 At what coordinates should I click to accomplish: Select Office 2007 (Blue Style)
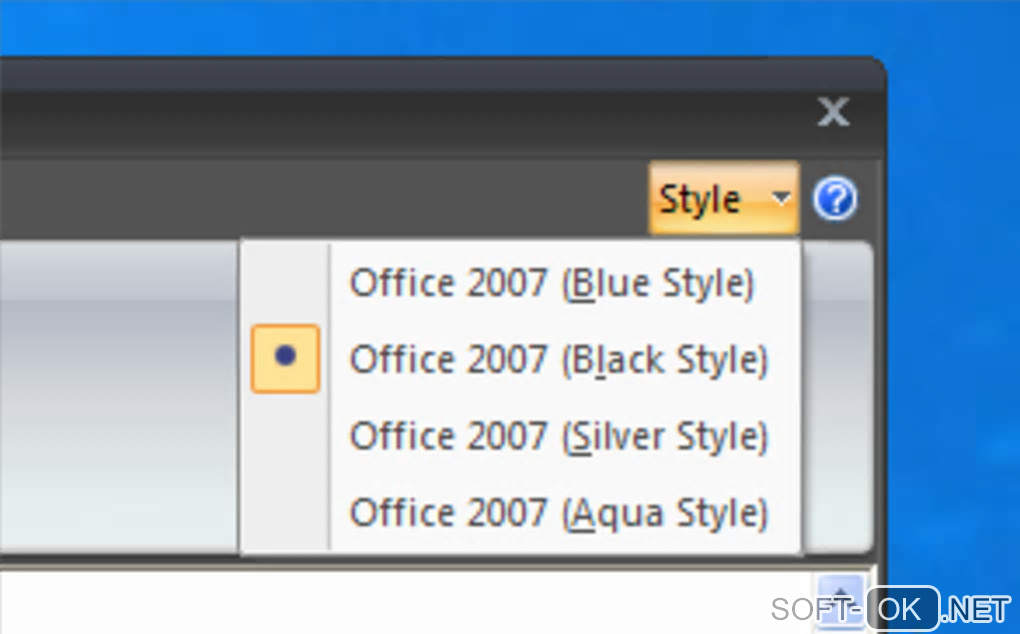(x=551, y=283)
